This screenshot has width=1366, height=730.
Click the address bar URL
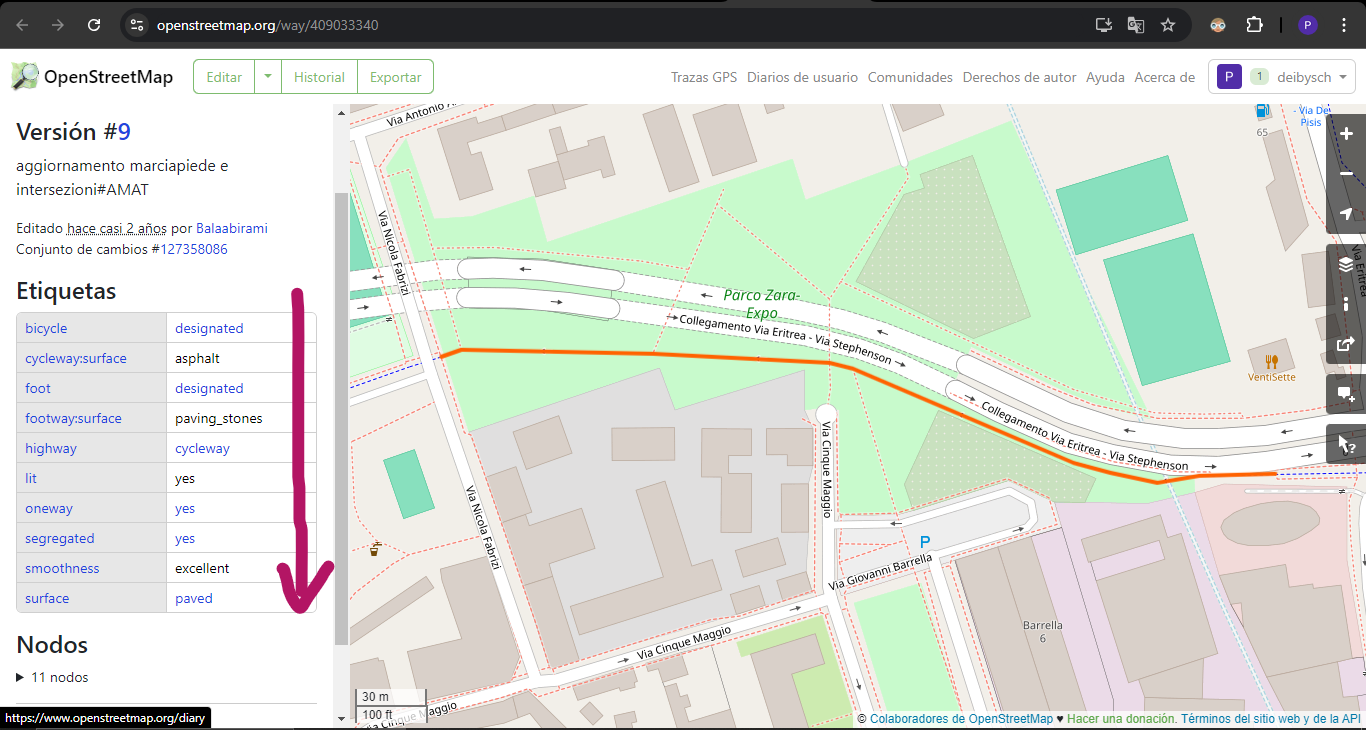coord(268,25)
